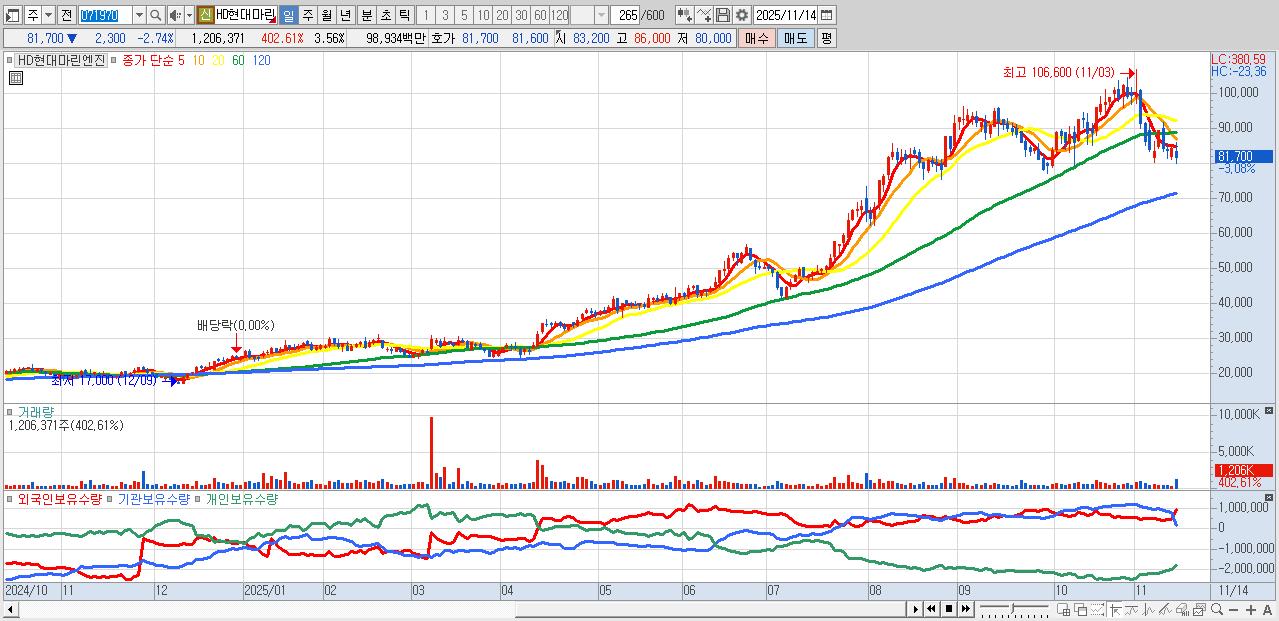
Task: Select the 분 minute chart period
Action: pyautogui.click(x=366, y=15)
